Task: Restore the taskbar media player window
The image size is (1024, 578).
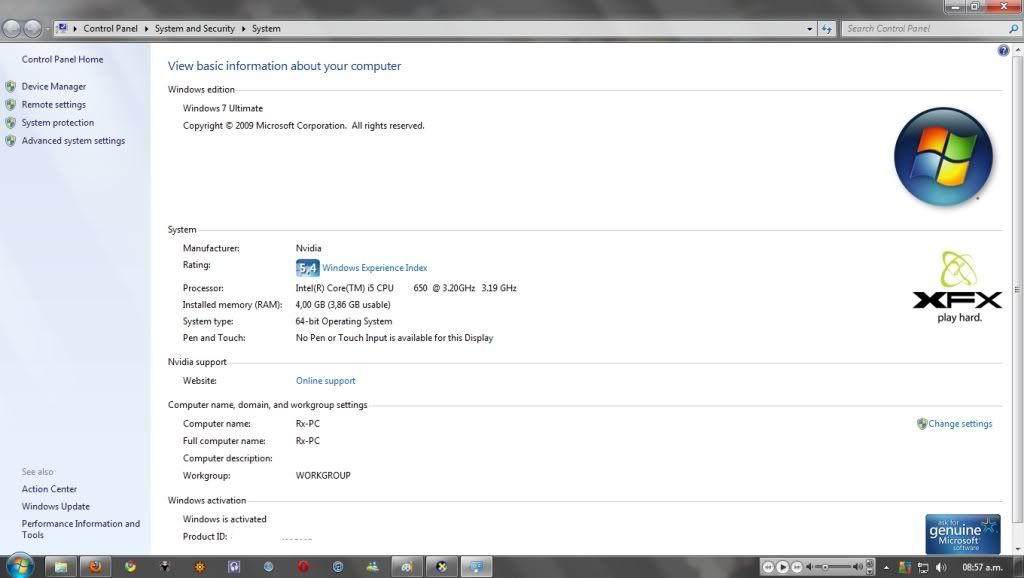Action: point(870,564)
